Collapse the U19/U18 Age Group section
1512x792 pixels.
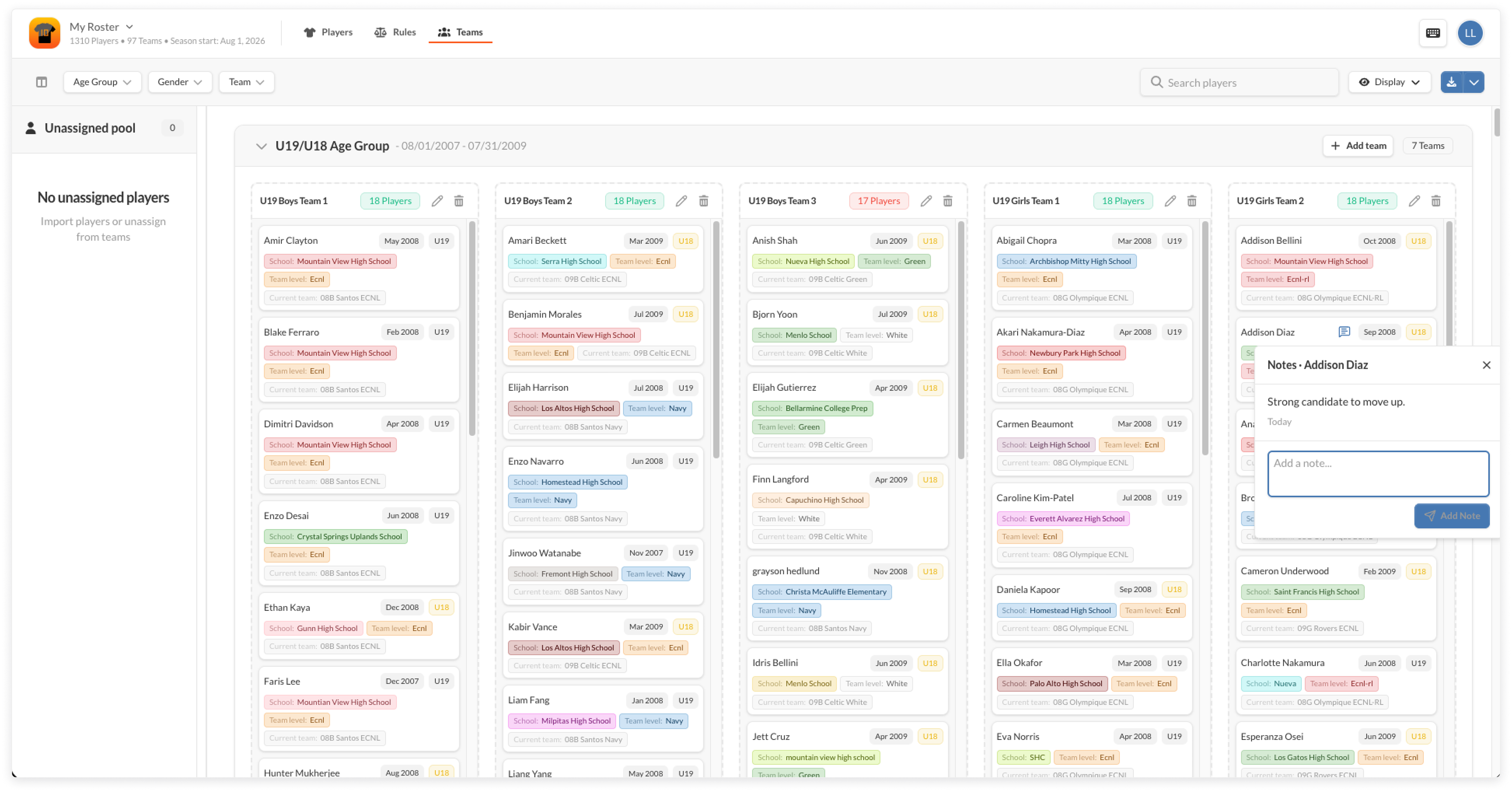pyautogui.click(x=261, y=146)
